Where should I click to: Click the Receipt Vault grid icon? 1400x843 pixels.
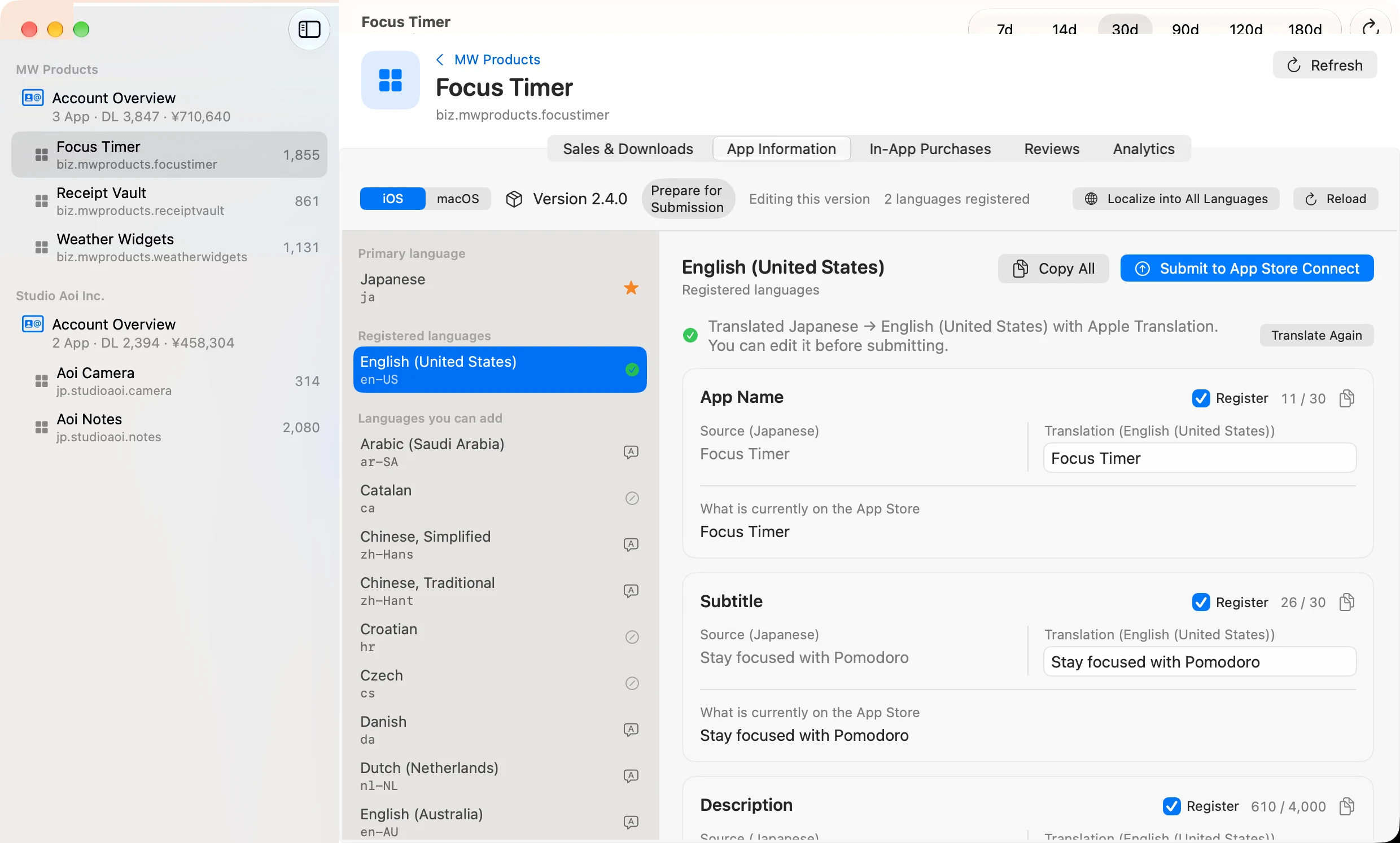tap(41, 201)
